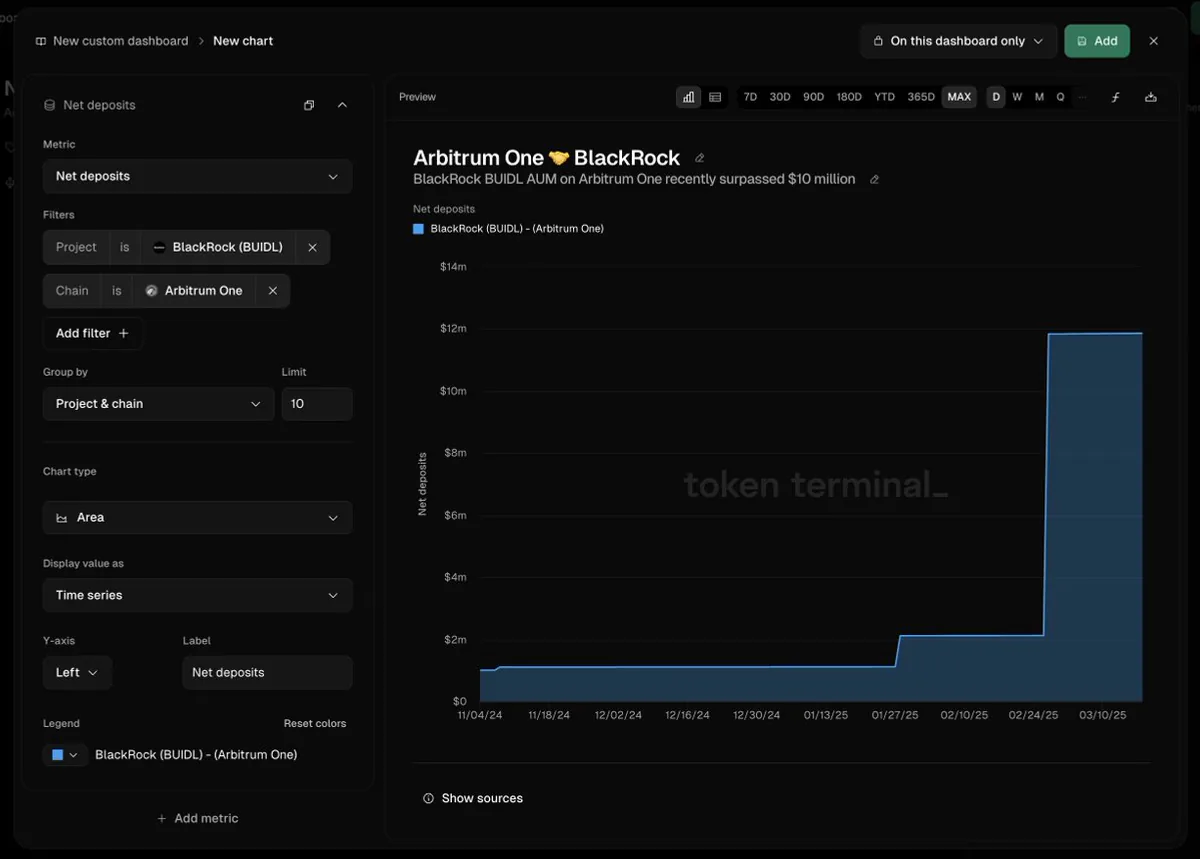Click the blue legend square in chart
This screenshot has width=1200, height=859.
pyautogui.click(x=419, y=229)
